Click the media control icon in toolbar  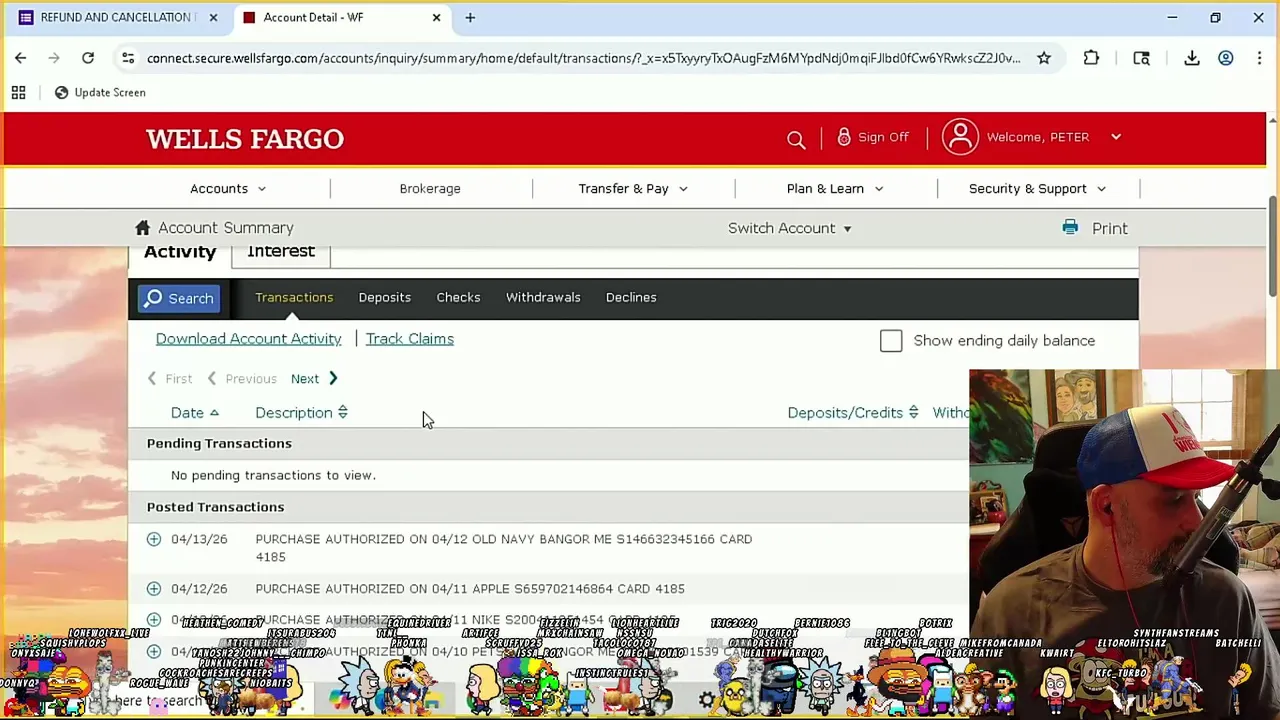1141,58
